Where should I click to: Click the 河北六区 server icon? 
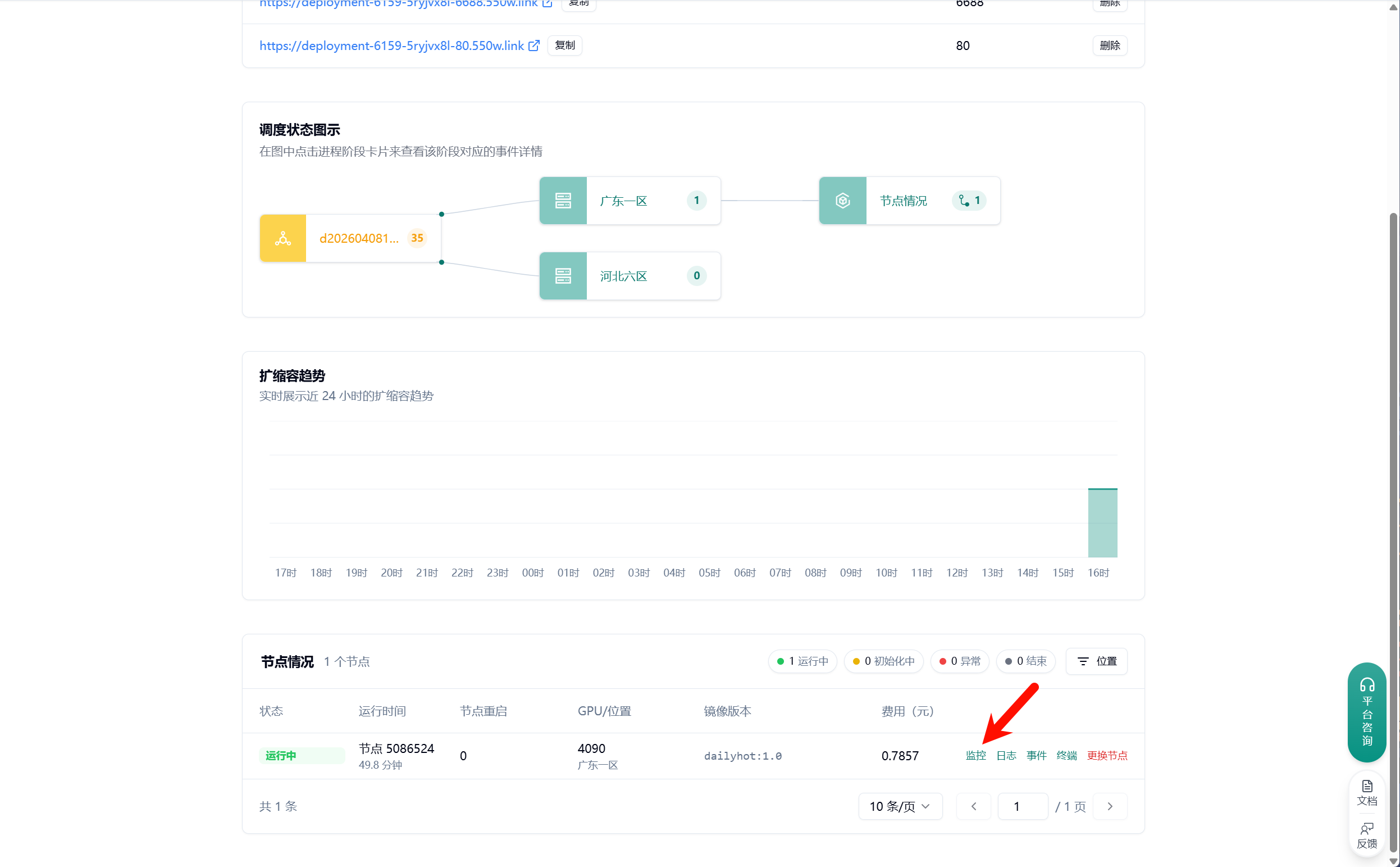tap(563, 276)
